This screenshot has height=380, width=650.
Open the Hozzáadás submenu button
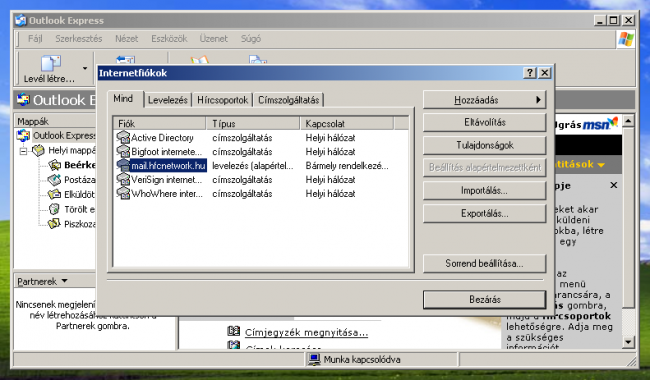tap(484, 100)
